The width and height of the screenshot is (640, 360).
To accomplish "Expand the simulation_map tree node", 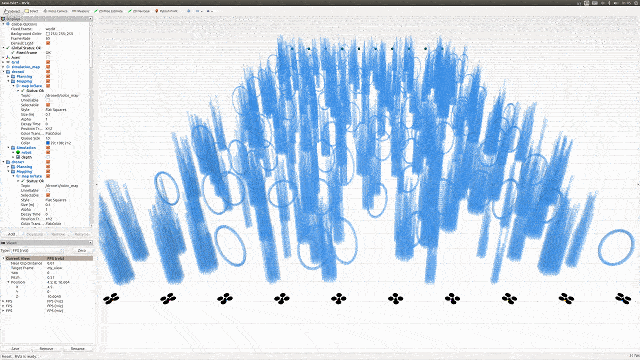I will [3, 67].
